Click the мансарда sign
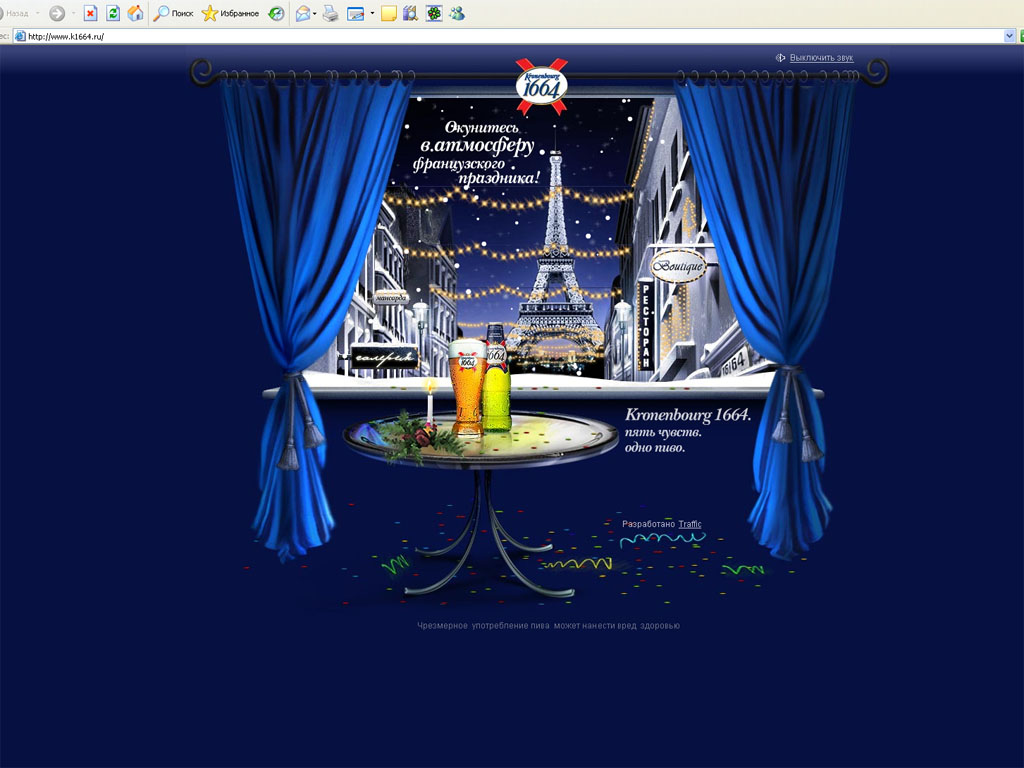This screenshot has height=768, width=1024. click(x=391, y=298)
